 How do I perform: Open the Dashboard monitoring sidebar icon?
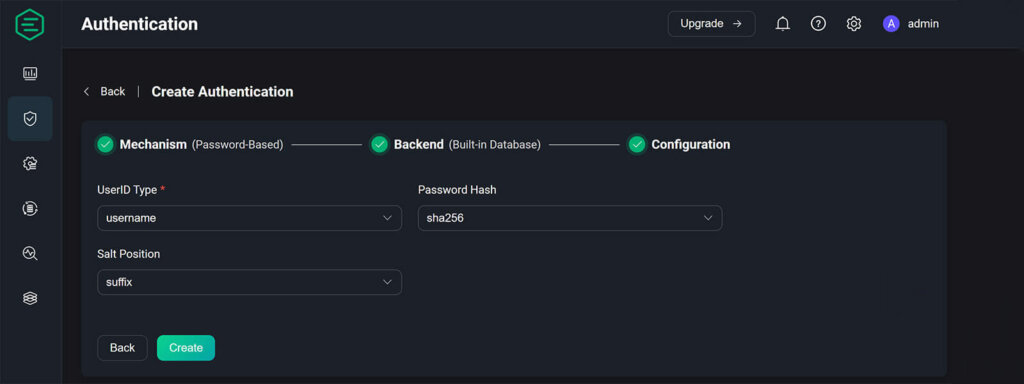click(x=30, y=74)
